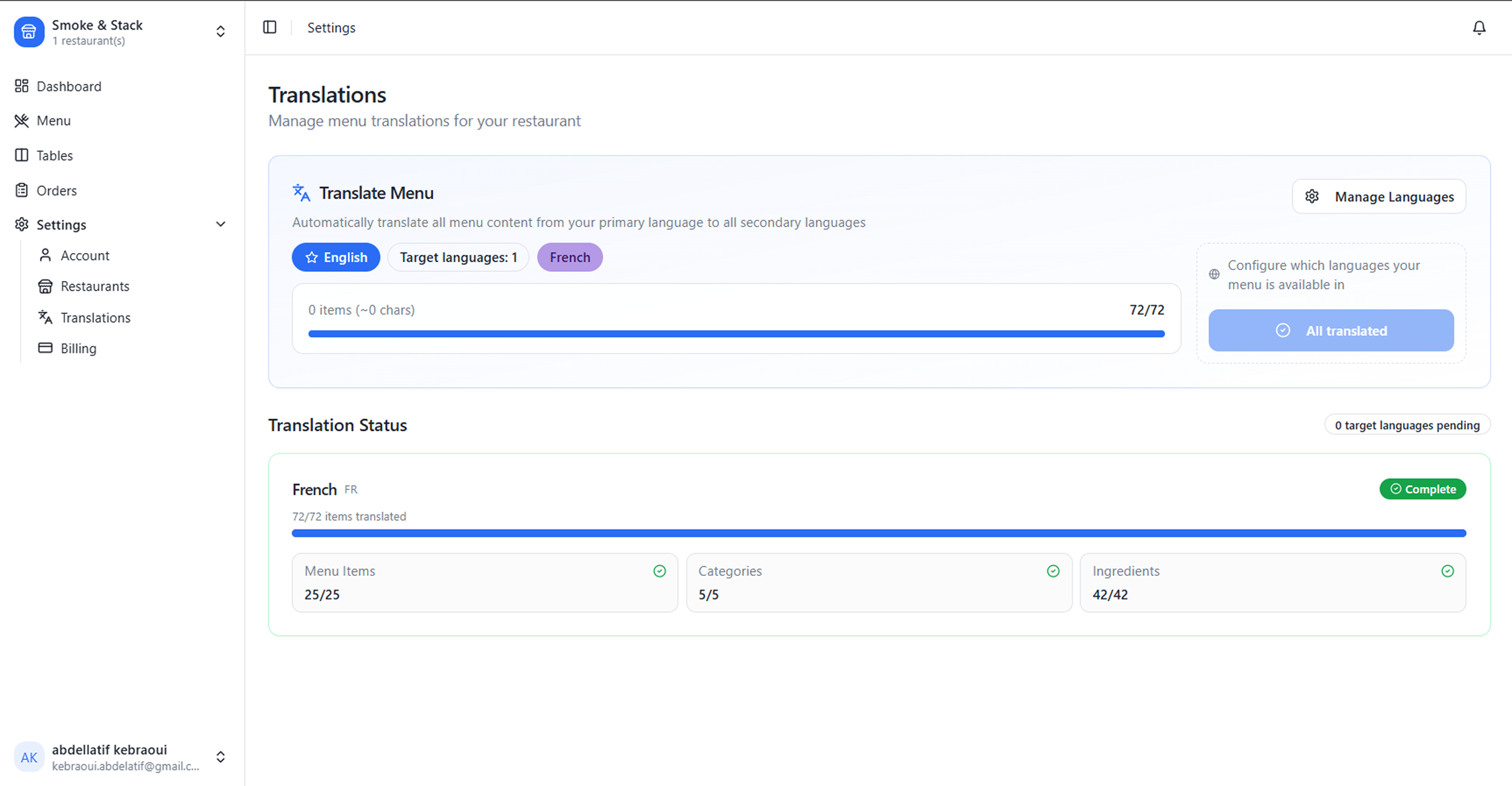Select the French language chip
This screenshot has width=1512, height=786.
(569, 257)
